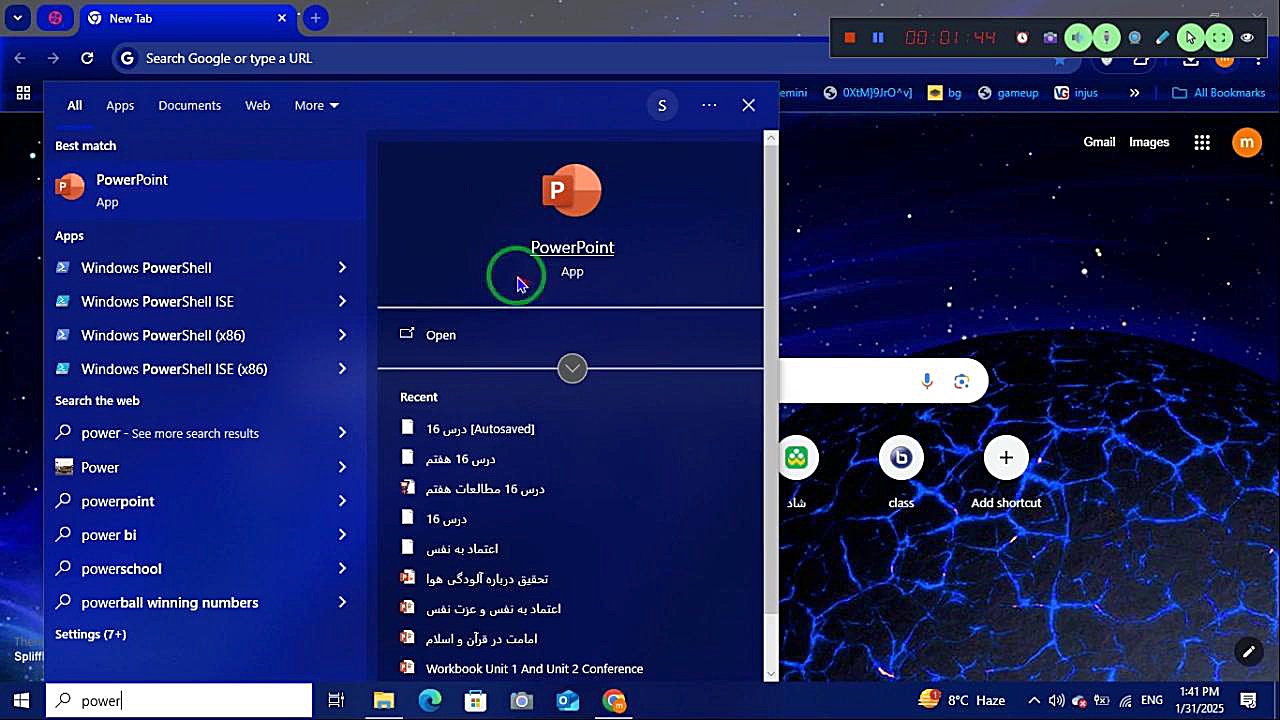Screen dimensions: 1280x720
Task: Click the S account avatar in search
Action: (662, 105)
